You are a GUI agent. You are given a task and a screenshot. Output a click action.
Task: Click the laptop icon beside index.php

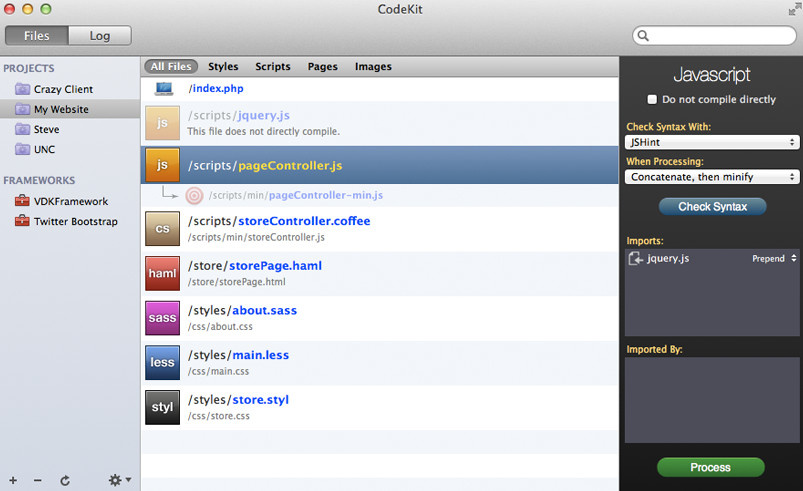click(x=164, y=89)
